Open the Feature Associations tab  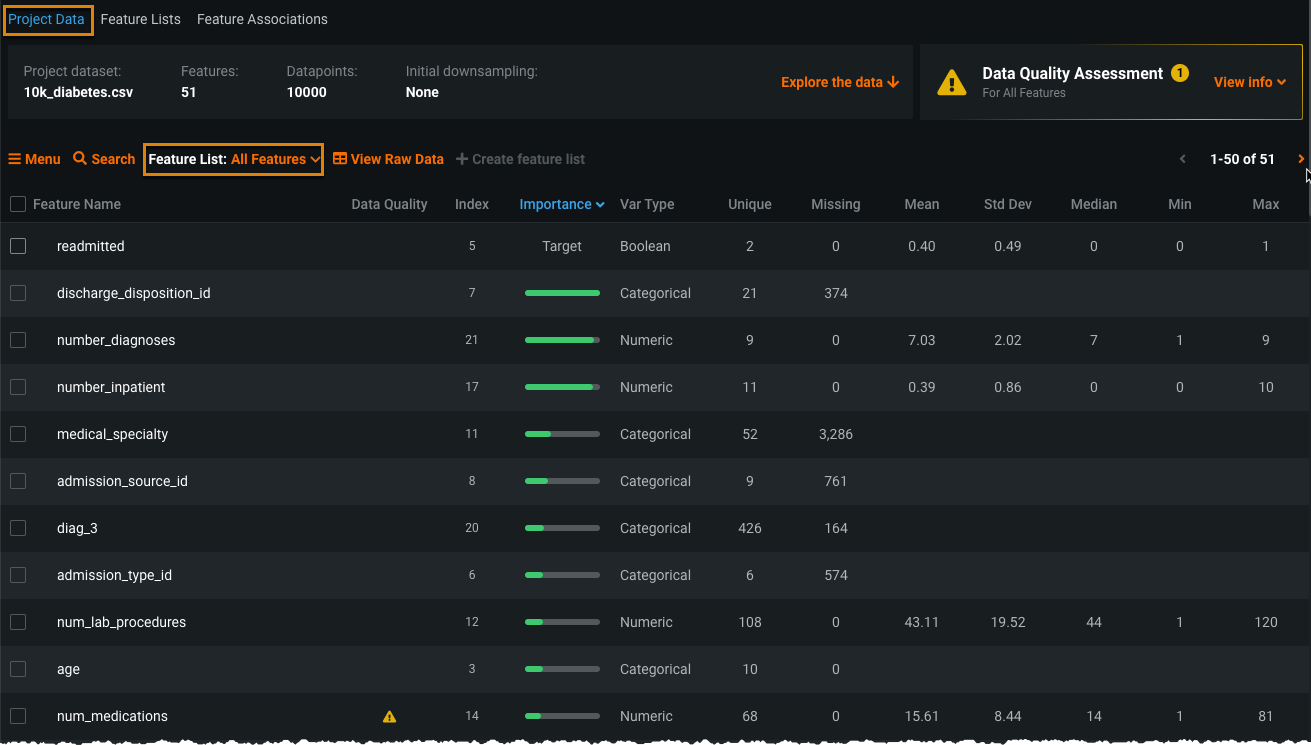(262, 19)
